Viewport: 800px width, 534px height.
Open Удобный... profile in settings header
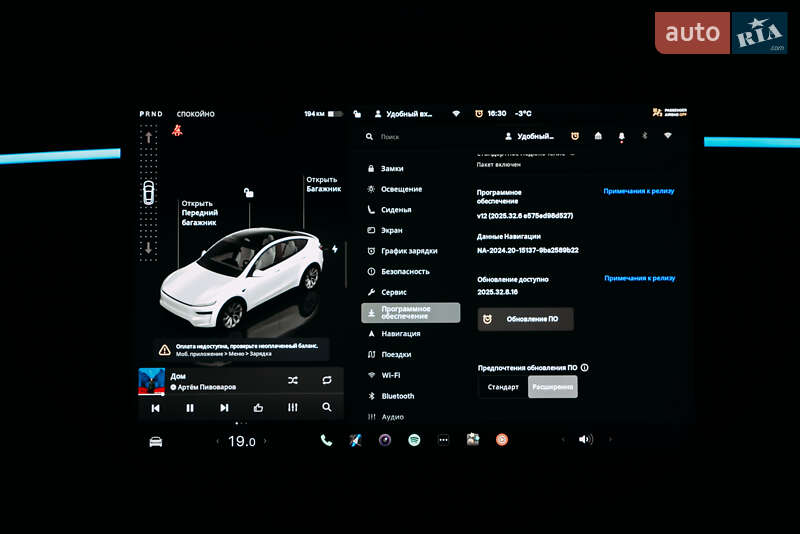pyautogui.click(x=529, y=136)
